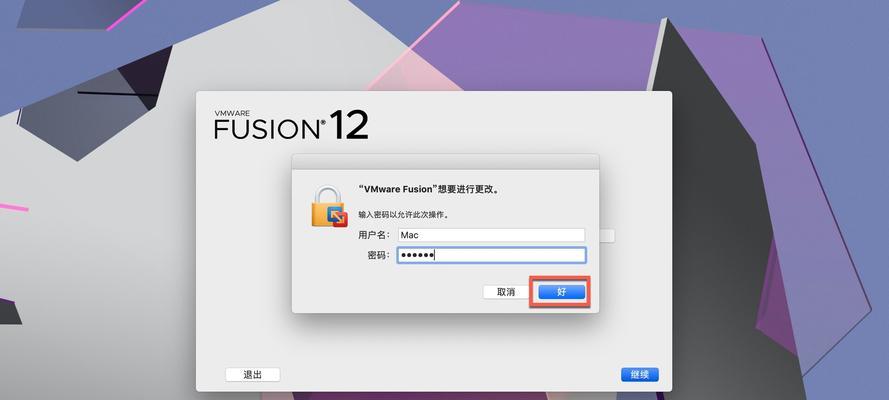This screenshot has width=889, height=400.
Task: Focus the 用户名 field containing Mac
Action: [491, 235]
